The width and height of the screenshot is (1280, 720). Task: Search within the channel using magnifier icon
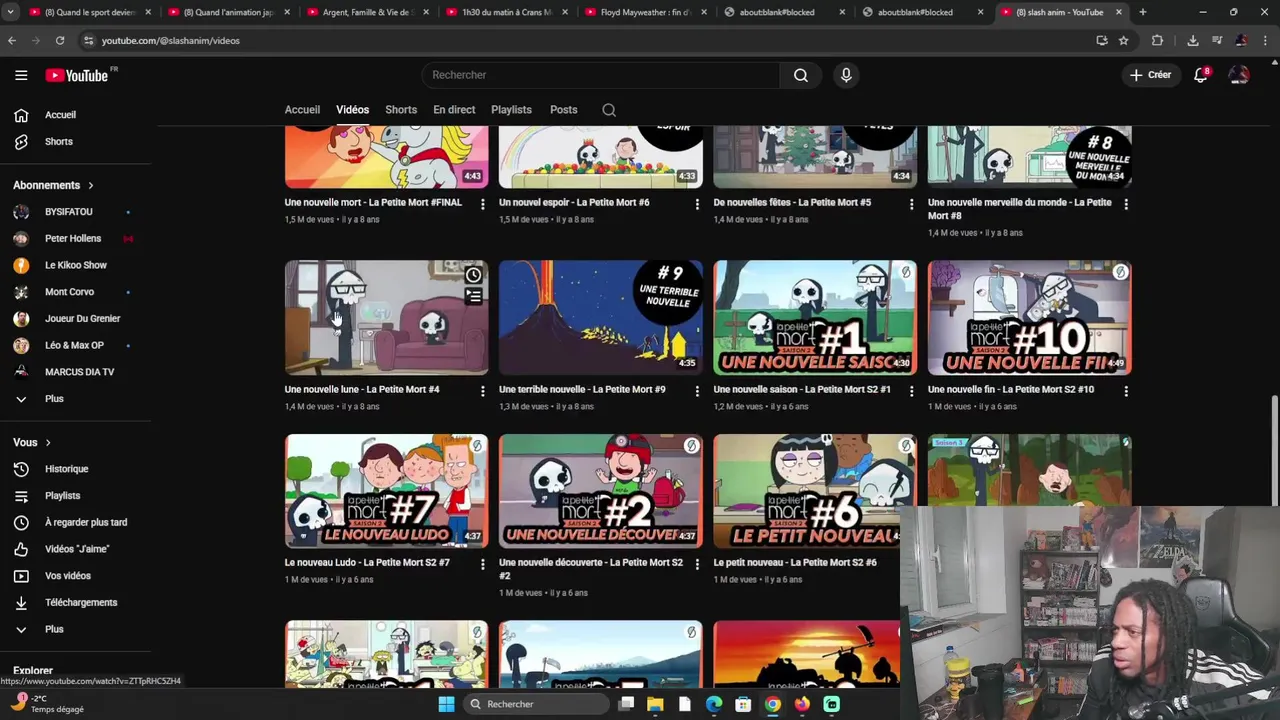[609, 110]
